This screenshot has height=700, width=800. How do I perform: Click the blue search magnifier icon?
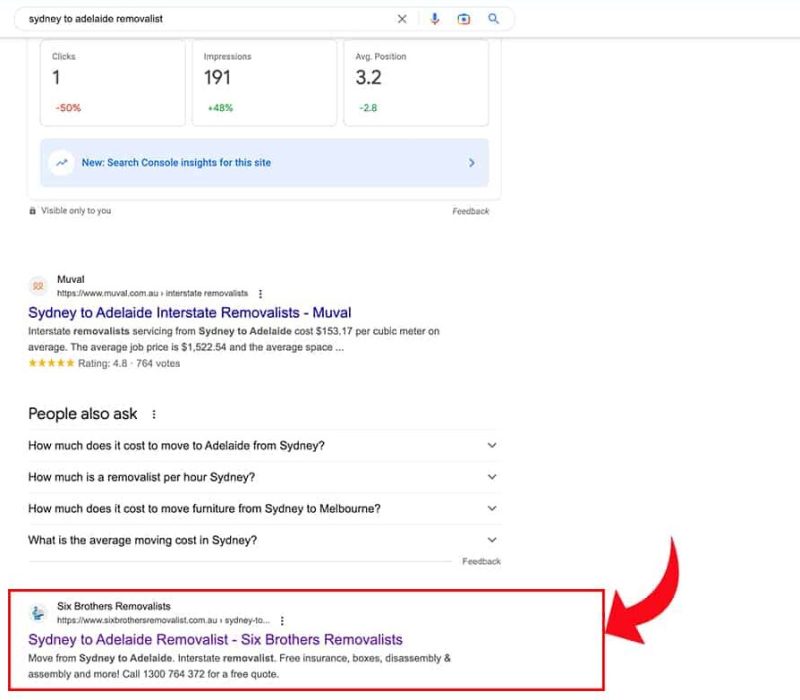pos(493,19)
